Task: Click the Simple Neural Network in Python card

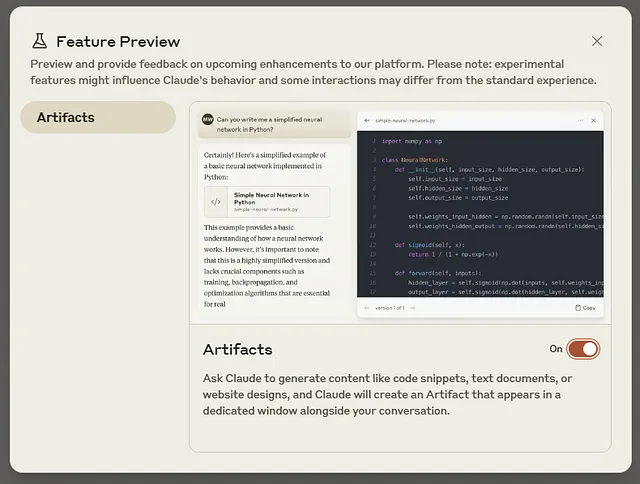Action: tap(267, 202)
